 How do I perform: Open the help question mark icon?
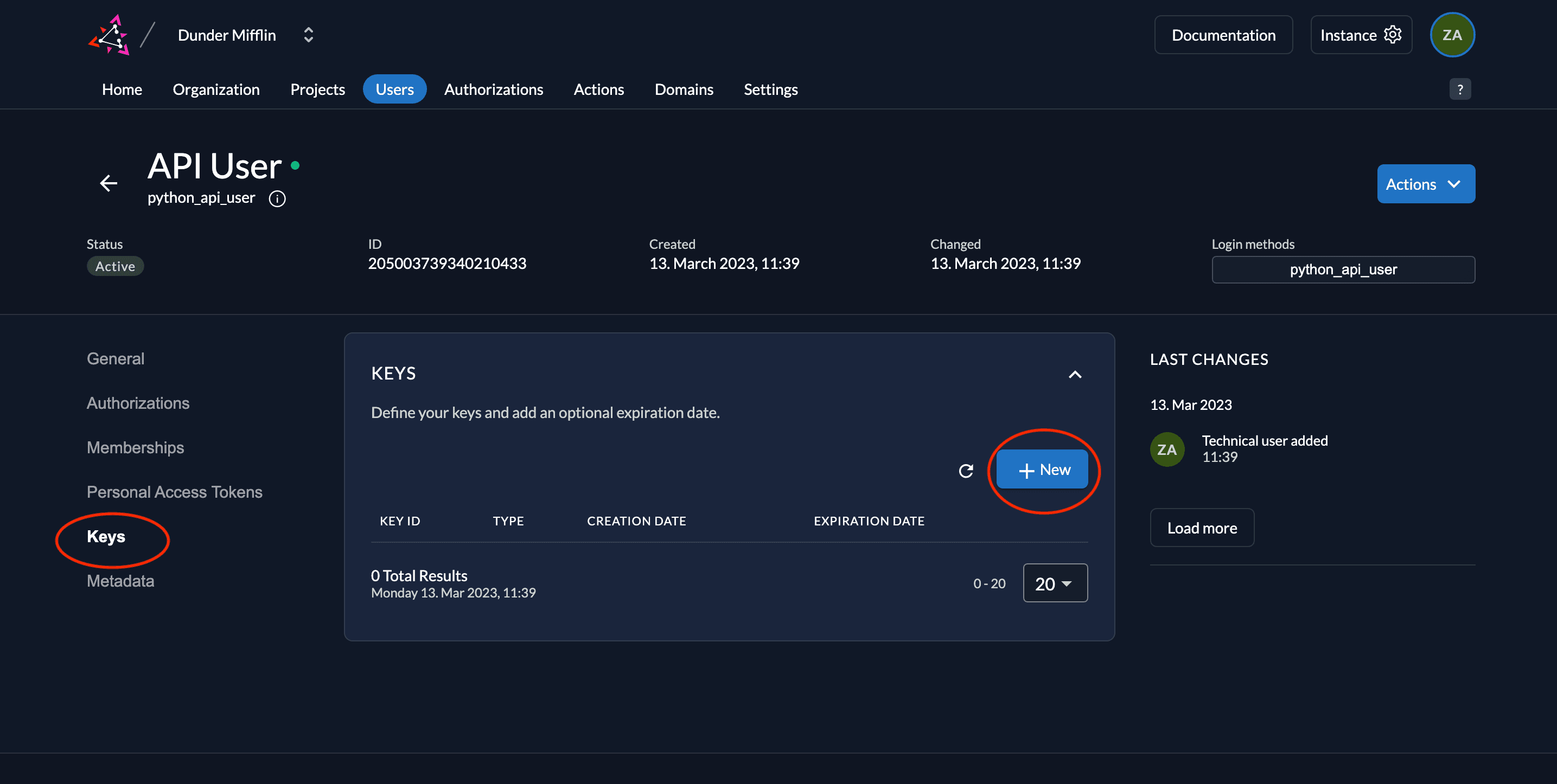(x=1460, y=89)
